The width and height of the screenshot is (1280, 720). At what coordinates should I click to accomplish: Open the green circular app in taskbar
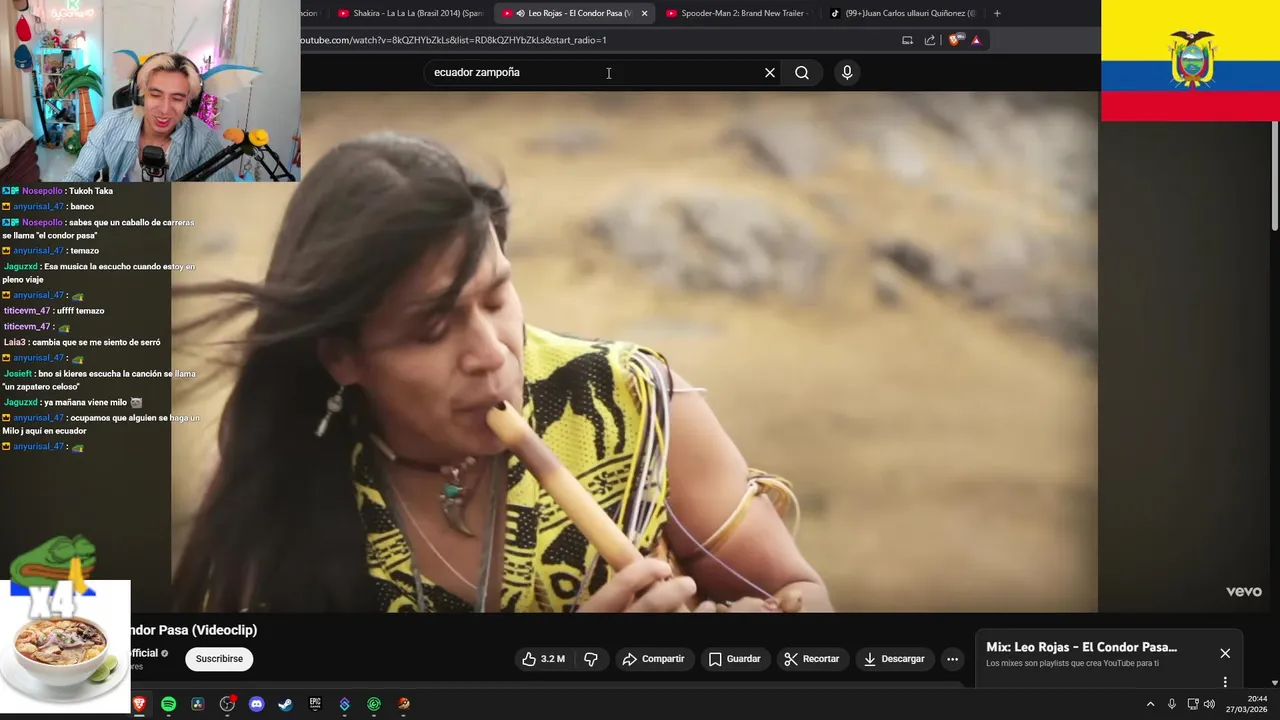[x=374, y=704]
